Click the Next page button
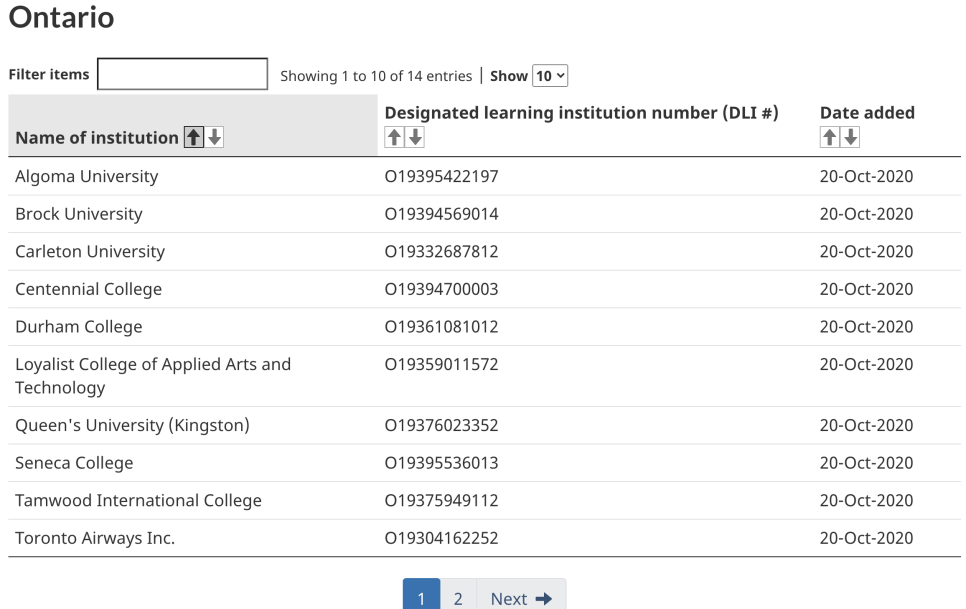The image size is (966, 609). (x=521, y=598)
